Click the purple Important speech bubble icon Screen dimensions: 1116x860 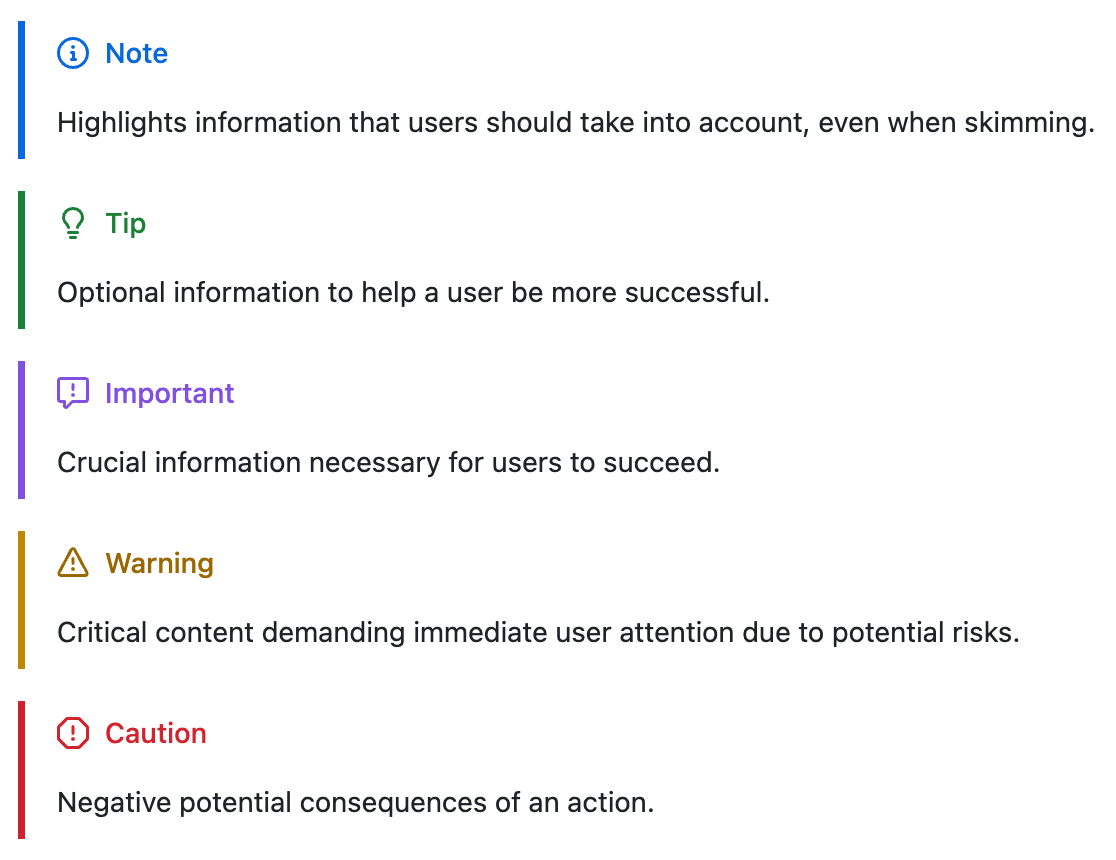(x=73, y=394)
